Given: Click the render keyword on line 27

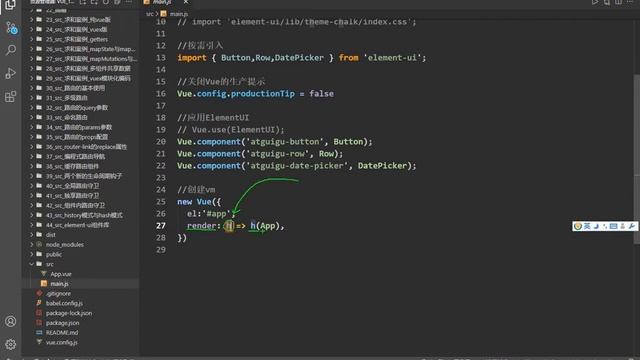Looking at the screenshot, I should click(201, 226).
